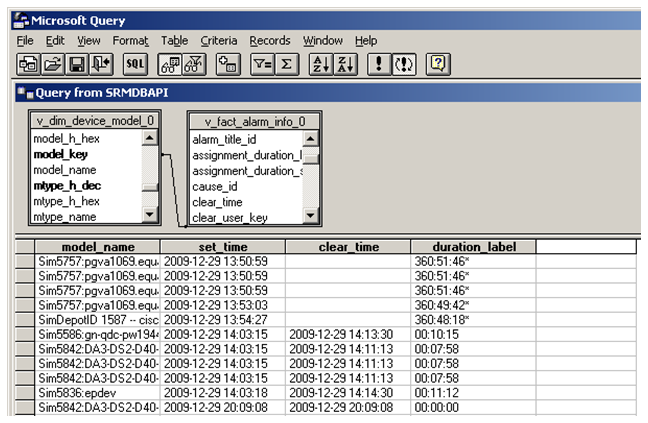The height and width of the screenshot is (423, 648).
Task: Open the Window menu
Action: point(323,41)
